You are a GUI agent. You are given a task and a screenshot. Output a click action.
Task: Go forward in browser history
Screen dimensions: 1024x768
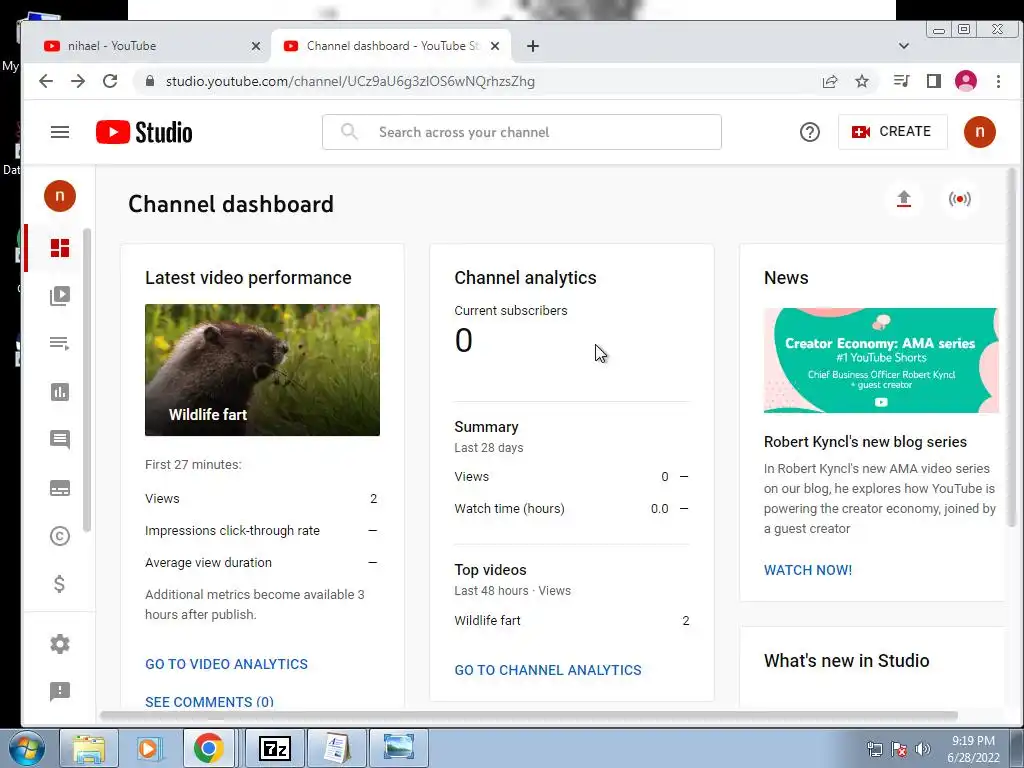(x=78, y=81)
